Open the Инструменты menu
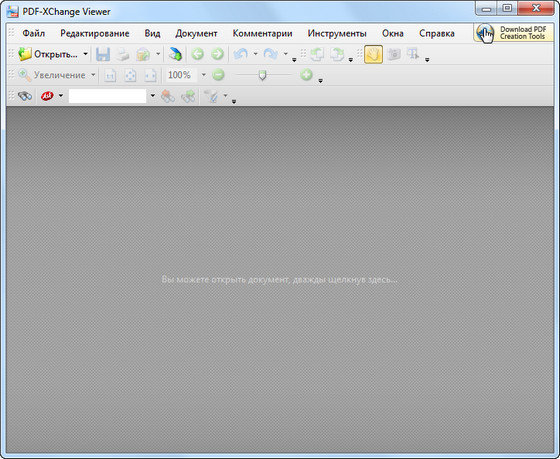 click(337, 34)
